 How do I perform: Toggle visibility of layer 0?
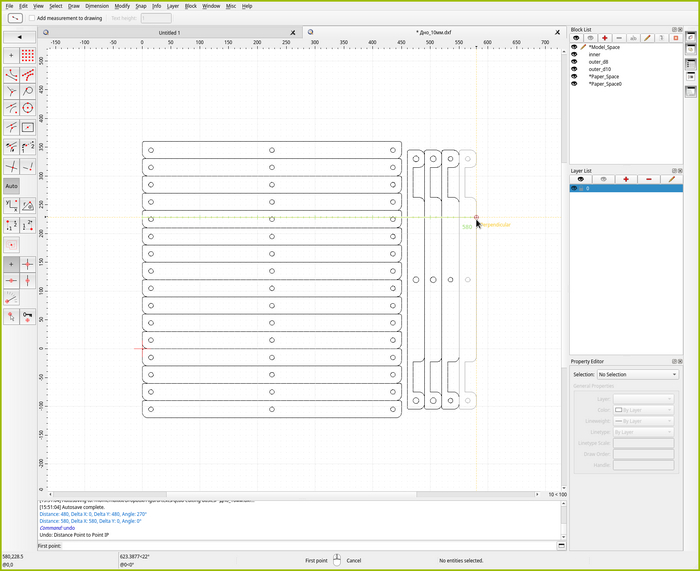pos(574,188)
